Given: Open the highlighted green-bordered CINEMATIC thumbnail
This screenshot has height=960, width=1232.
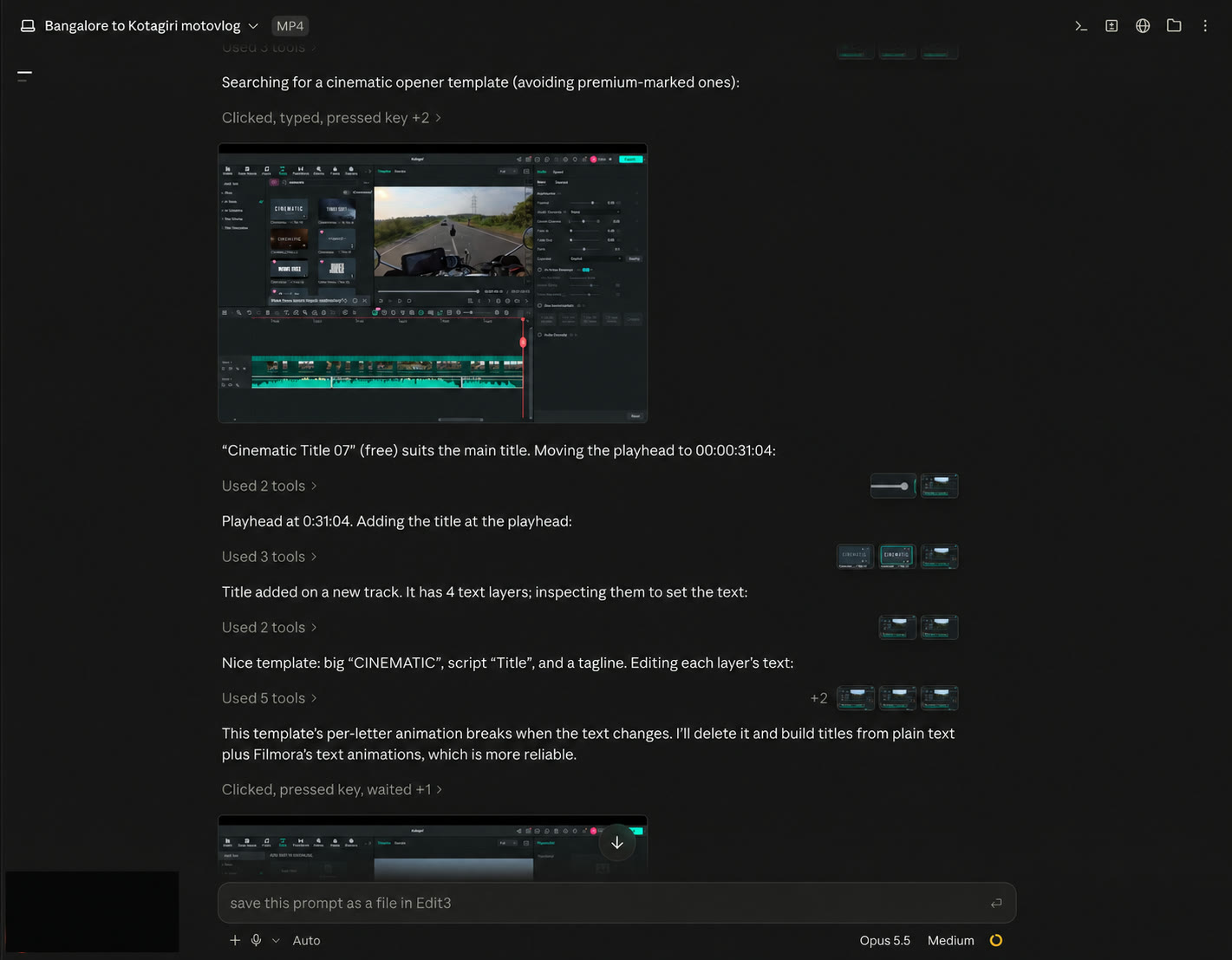Looking at the screenshot, I should point(896,557).
